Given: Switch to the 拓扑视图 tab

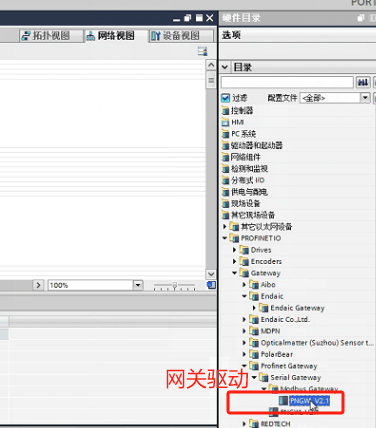Looking at the screenshot, I should [51, 36].
